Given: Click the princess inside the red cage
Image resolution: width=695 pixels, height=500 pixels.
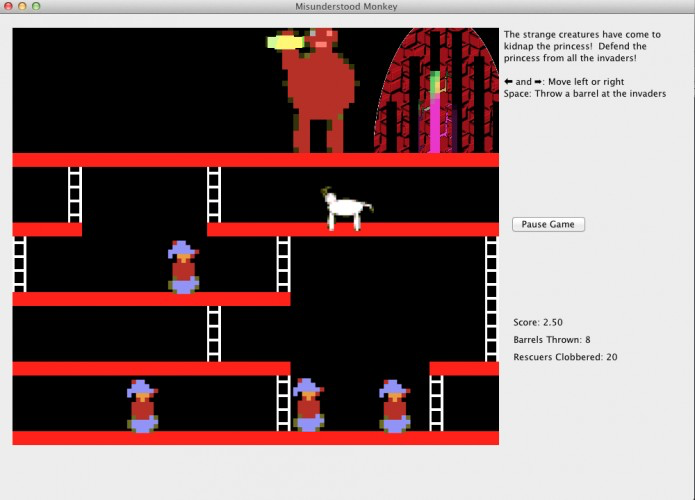Looking at the screenshot, I should (x=437, y=112).
